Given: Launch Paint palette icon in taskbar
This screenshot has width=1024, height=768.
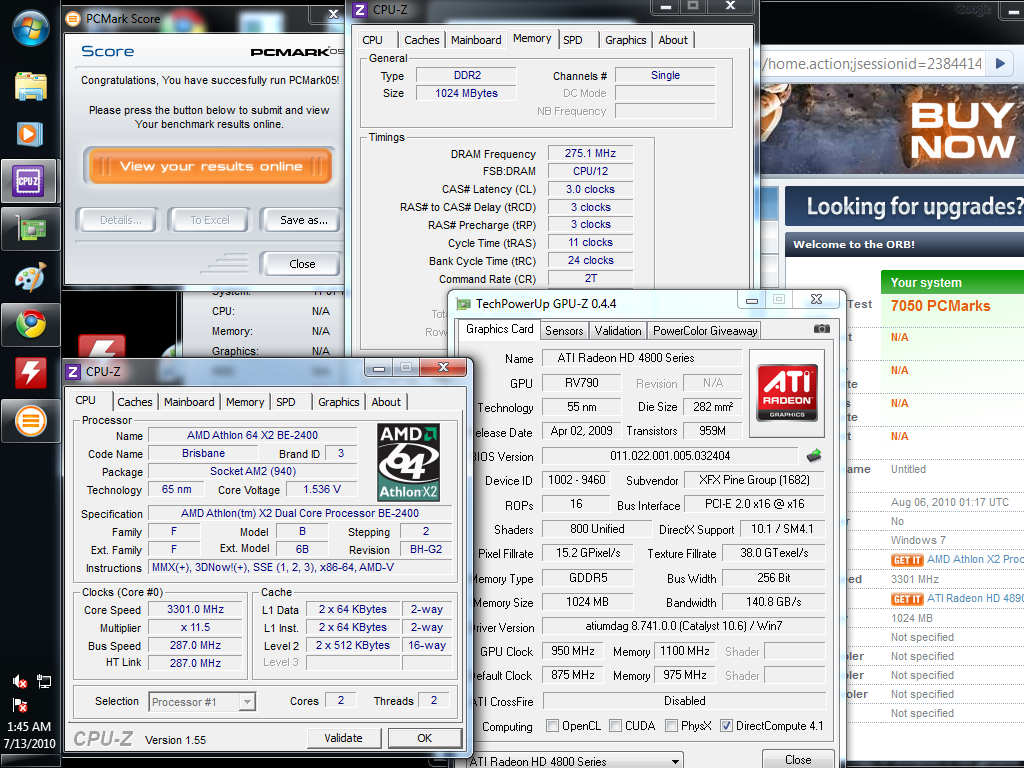Looking at the screenshot, I should tap(31, 277).
